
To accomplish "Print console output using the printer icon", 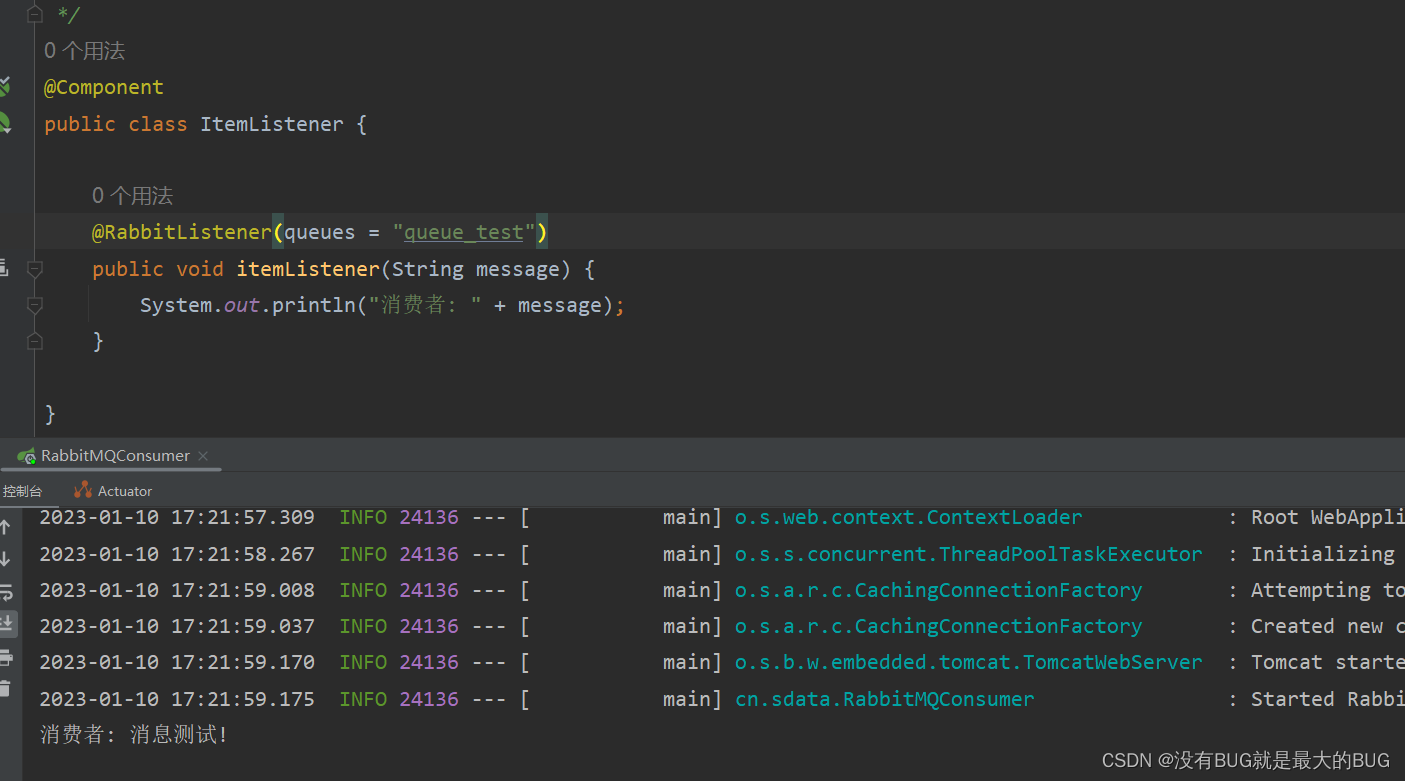I will (x=6, y=657).
